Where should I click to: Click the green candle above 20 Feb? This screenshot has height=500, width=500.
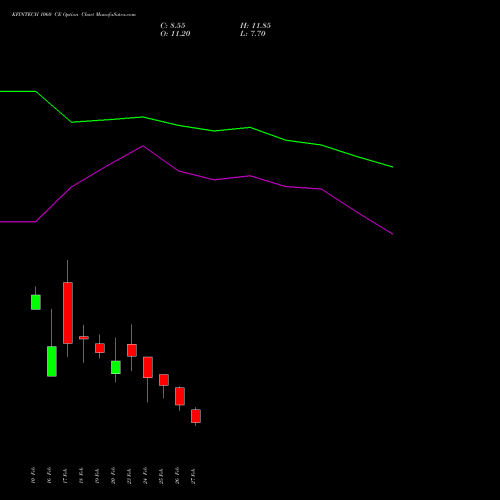[116, 367]
